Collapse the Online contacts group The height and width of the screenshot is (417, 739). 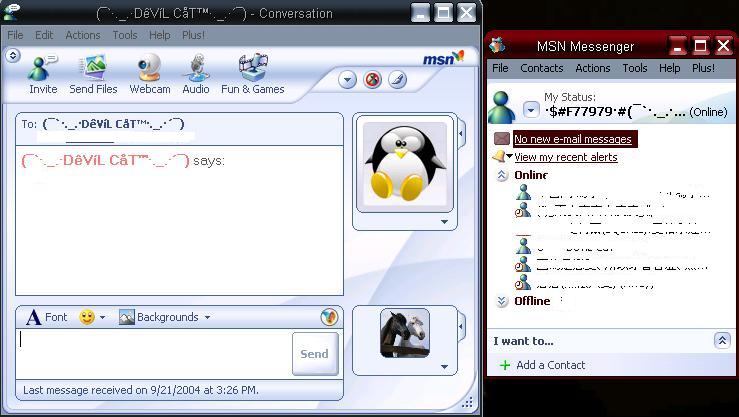click(x=502, y=175)
